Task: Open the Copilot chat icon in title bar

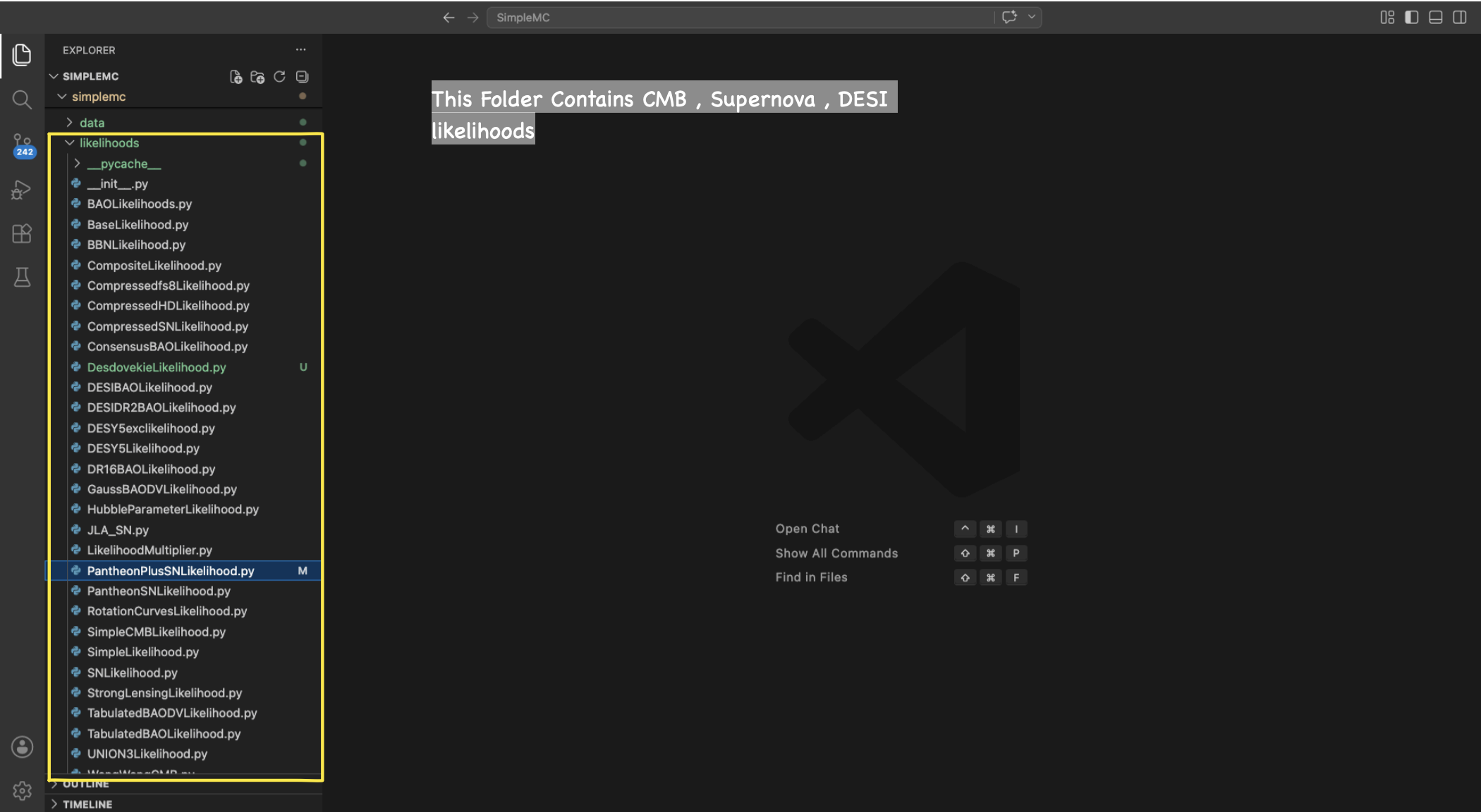Action: (x=1009, y=18)
